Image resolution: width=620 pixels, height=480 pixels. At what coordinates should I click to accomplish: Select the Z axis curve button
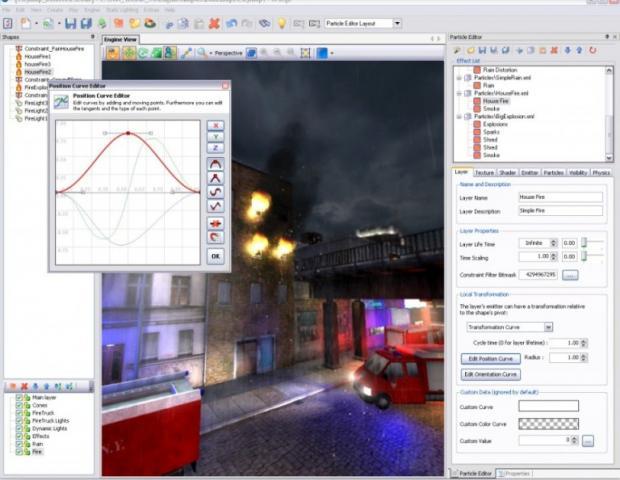click(x=215, y=147)
